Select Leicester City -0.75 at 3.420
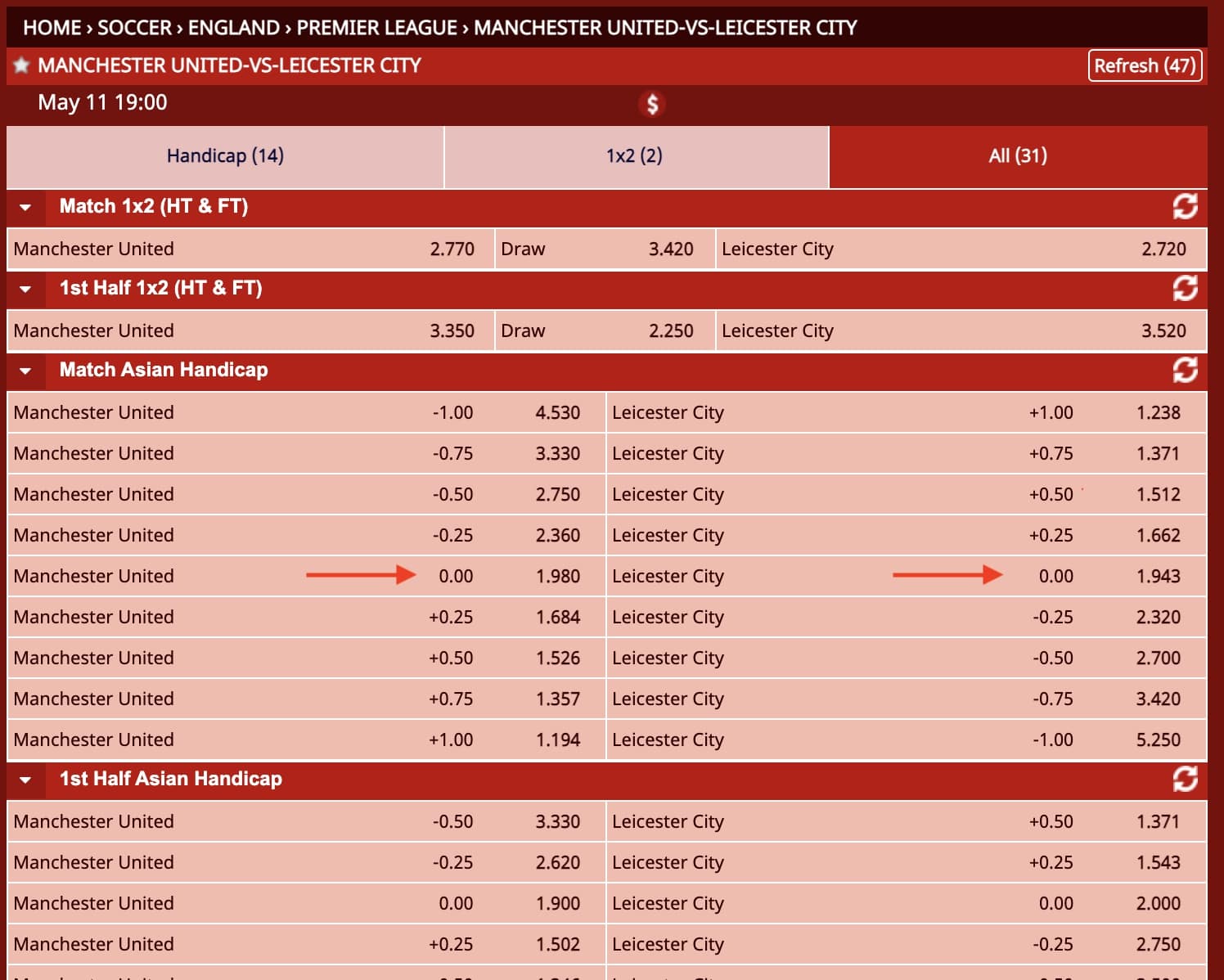This screenshot has width=1224, height=980. coord(907,699)
